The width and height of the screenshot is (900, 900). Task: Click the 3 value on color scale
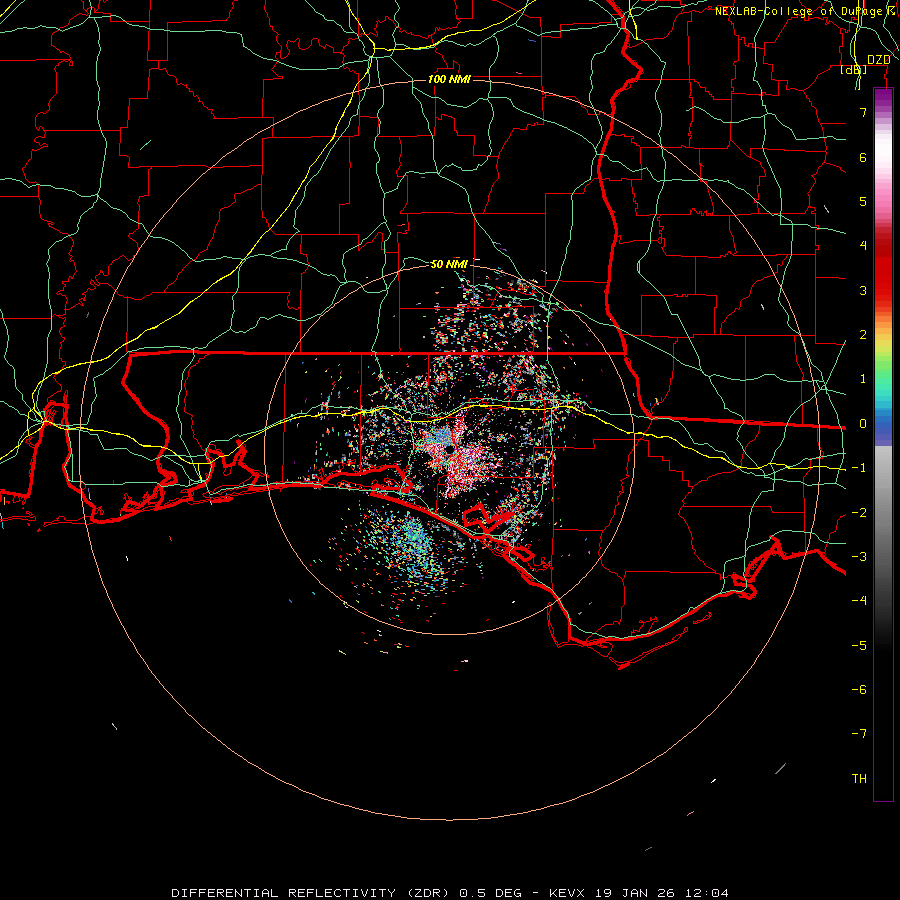(863, 290)
